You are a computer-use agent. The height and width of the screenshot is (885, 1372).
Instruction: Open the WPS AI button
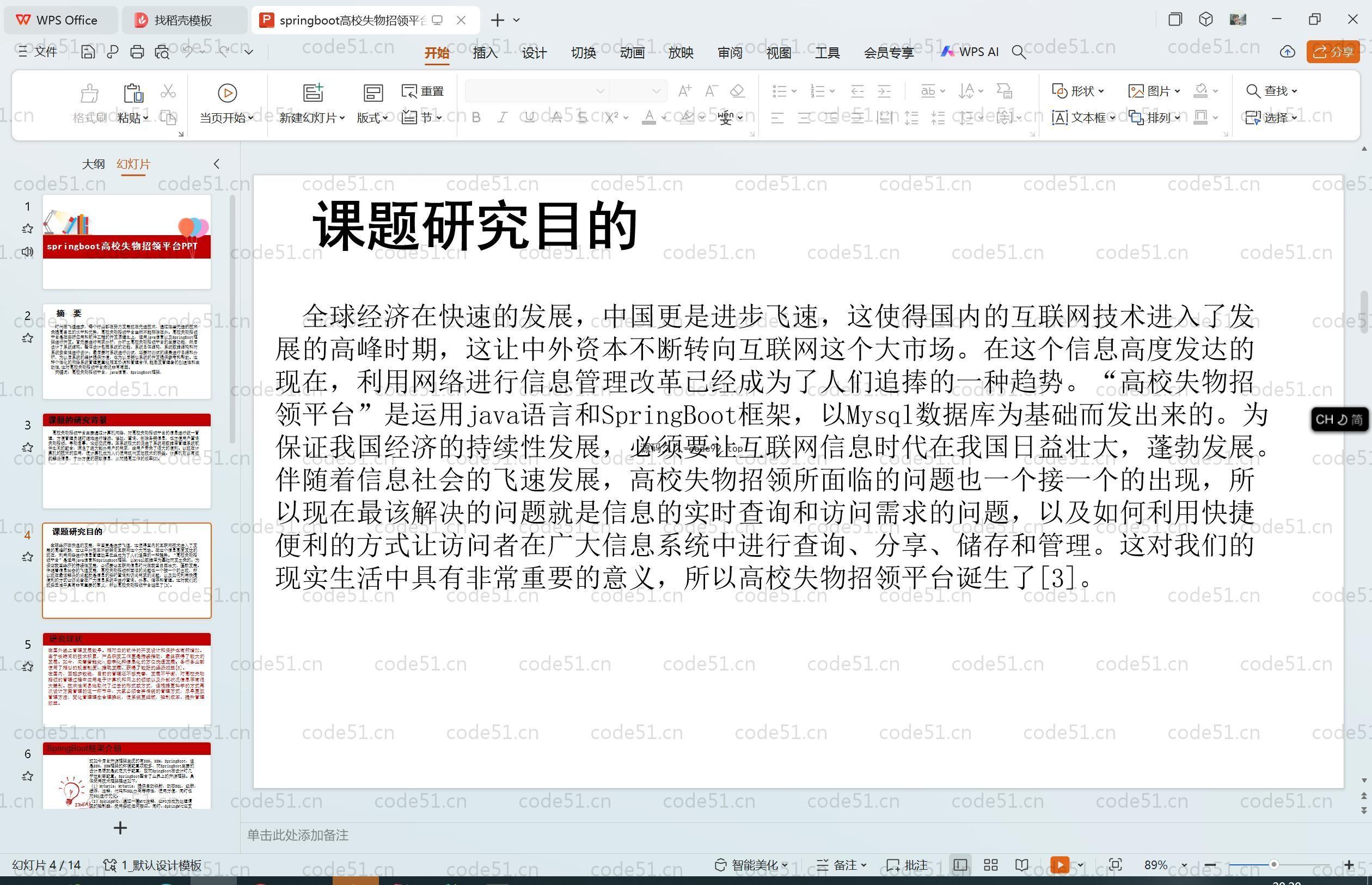pos(970,52)
